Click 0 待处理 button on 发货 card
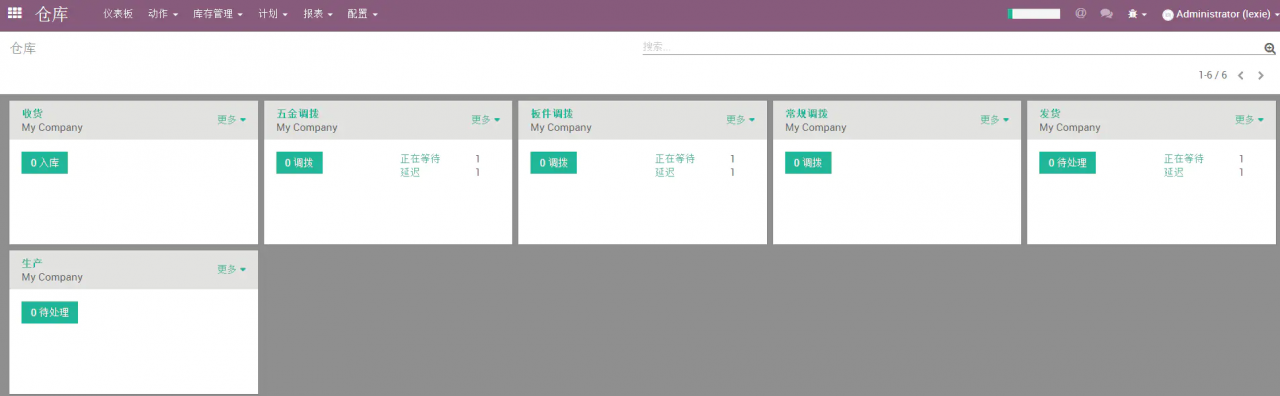The image size is (1280, 396). coord(1067,163)
